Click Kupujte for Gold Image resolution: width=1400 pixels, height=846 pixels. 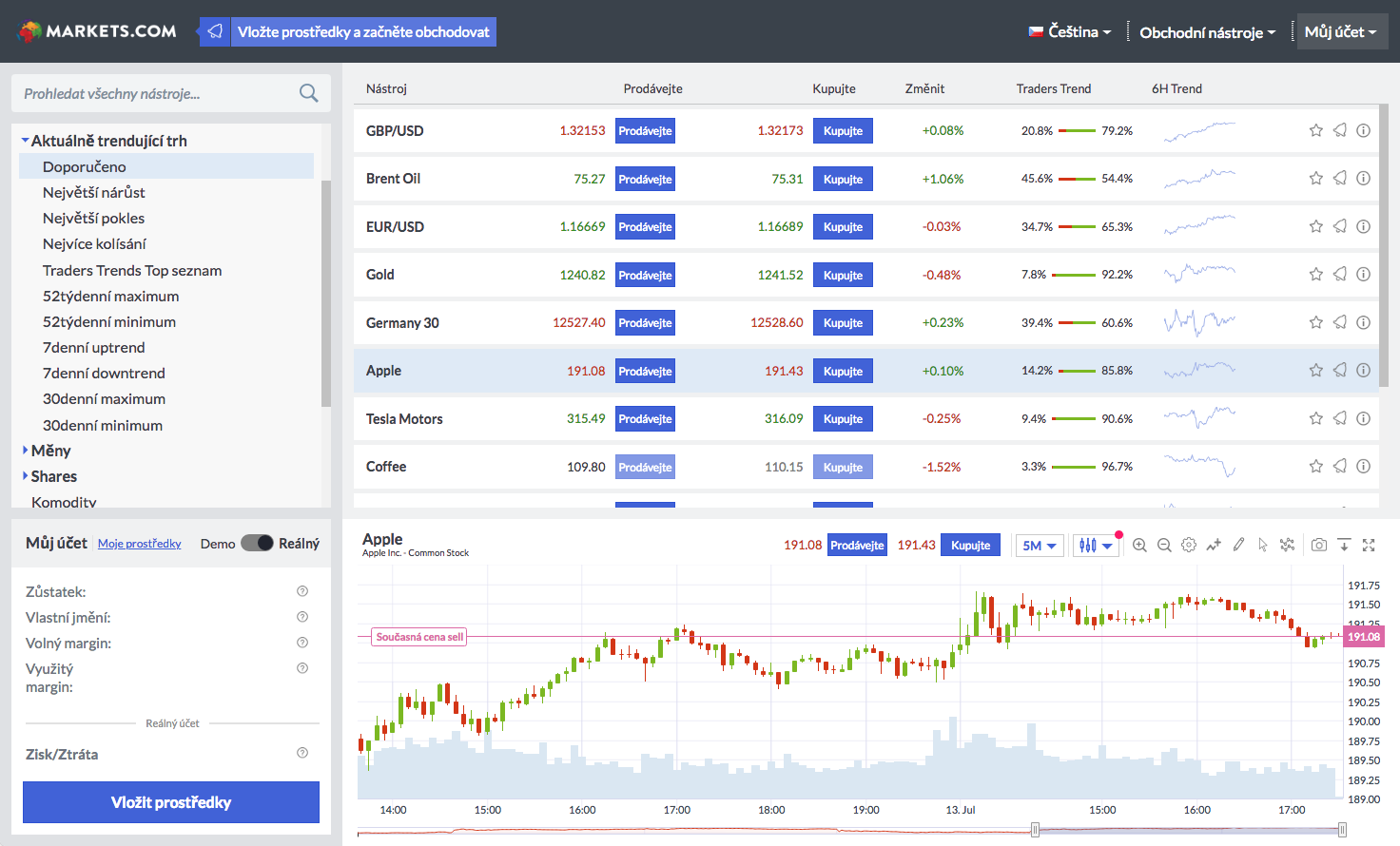(x=843, y=275)
